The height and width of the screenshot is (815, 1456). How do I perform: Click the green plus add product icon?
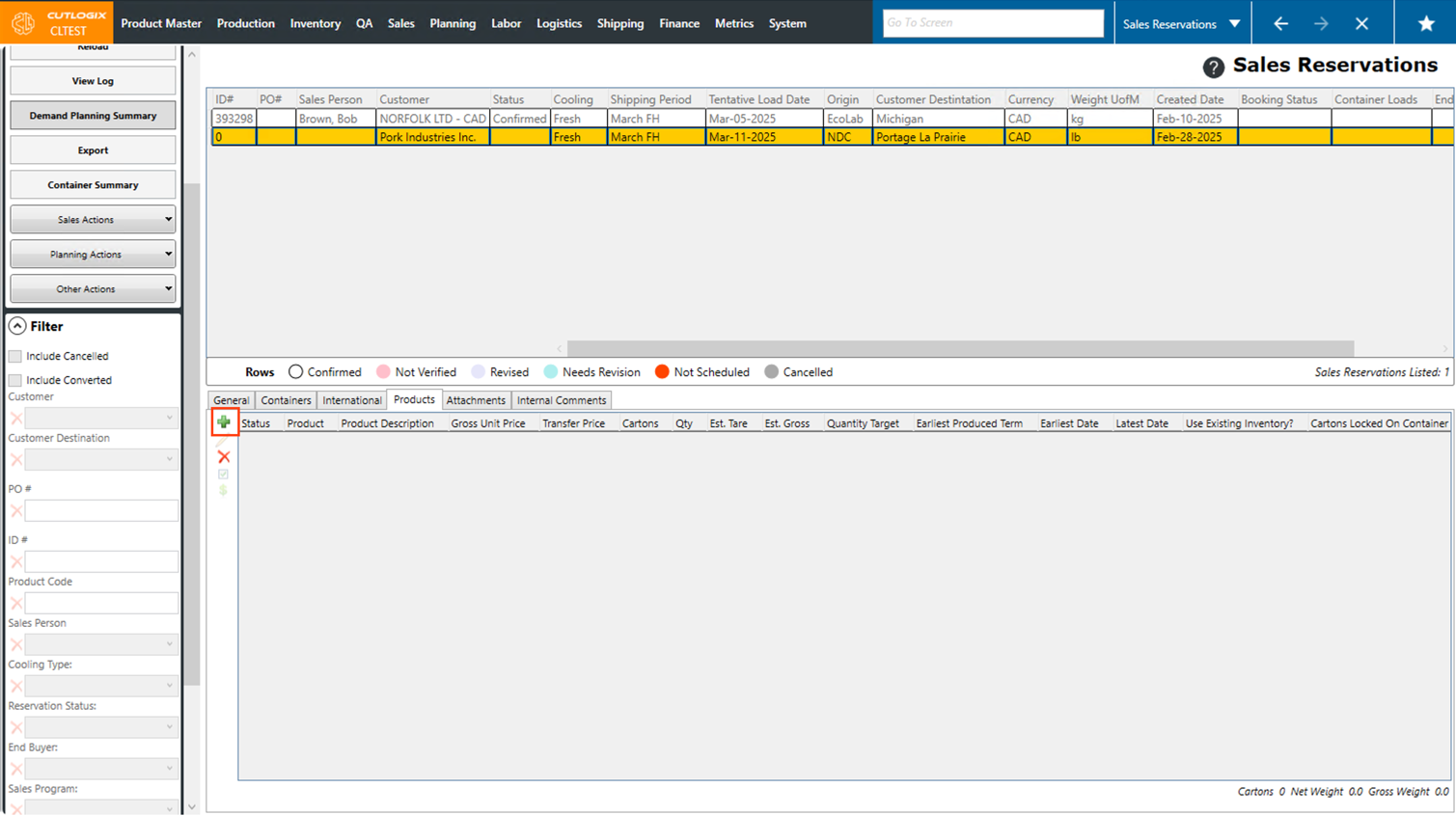[224, 422]
